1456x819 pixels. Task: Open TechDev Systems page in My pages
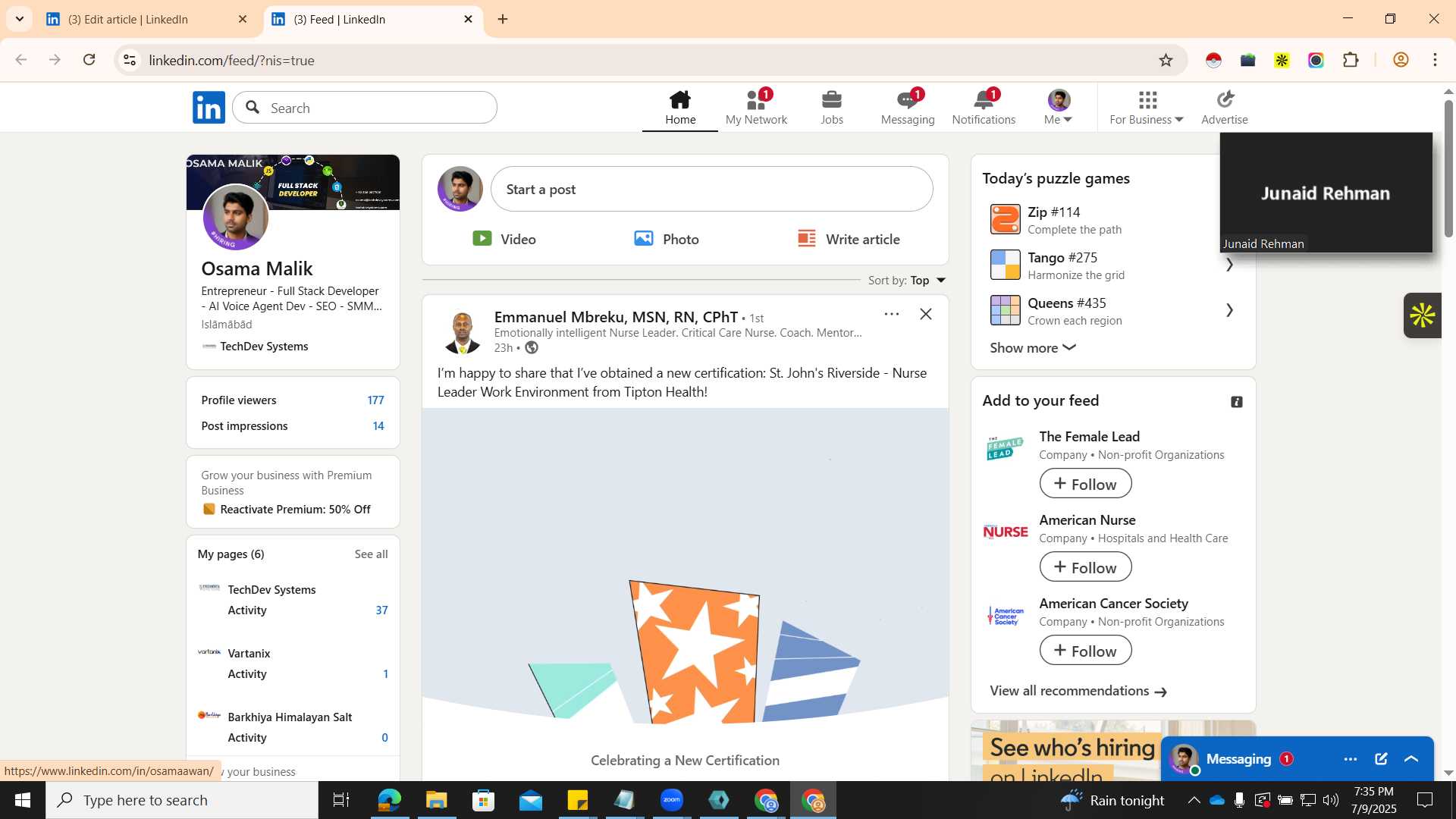click(271, 590)
